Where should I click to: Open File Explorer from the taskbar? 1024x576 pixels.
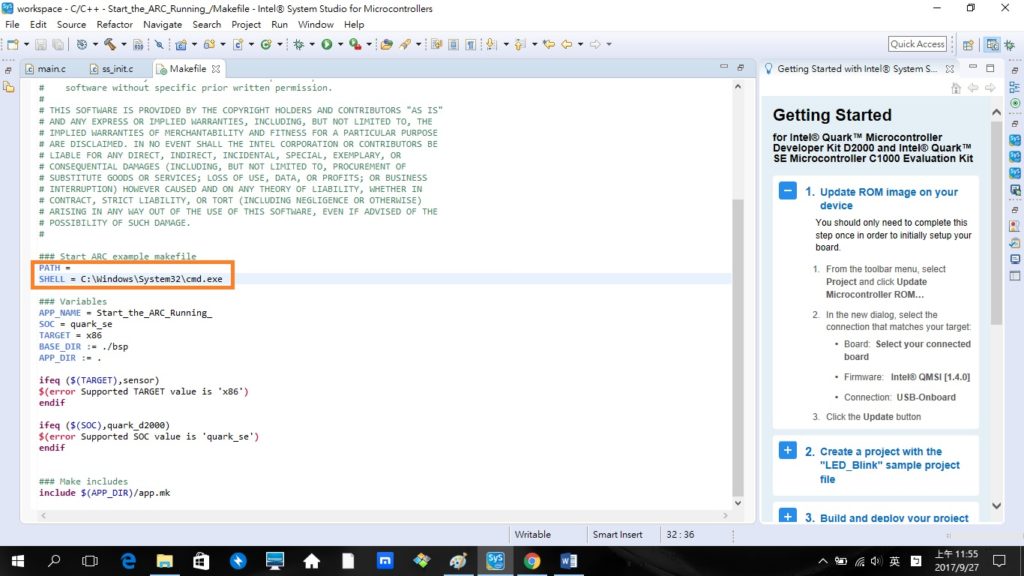point(165,561)
